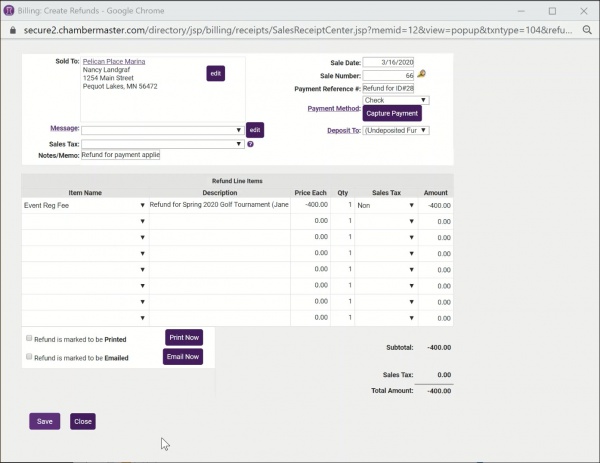Screen dimensions: 600x463
Task: Click the app icon in the title bar
Action: tap(12, 9)
